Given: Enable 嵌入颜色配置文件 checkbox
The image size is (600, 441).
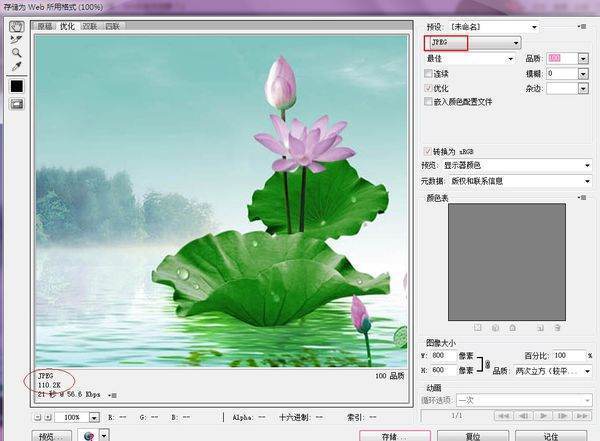Looking at the screenshot, I should [429, 101].
